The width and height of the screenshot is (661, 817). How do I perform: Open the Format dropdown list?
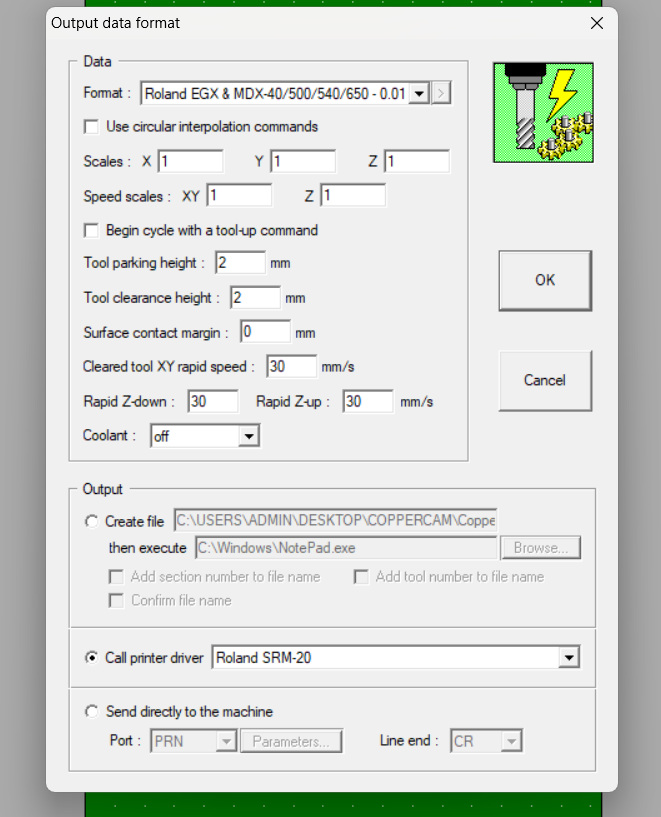(419, 94)
